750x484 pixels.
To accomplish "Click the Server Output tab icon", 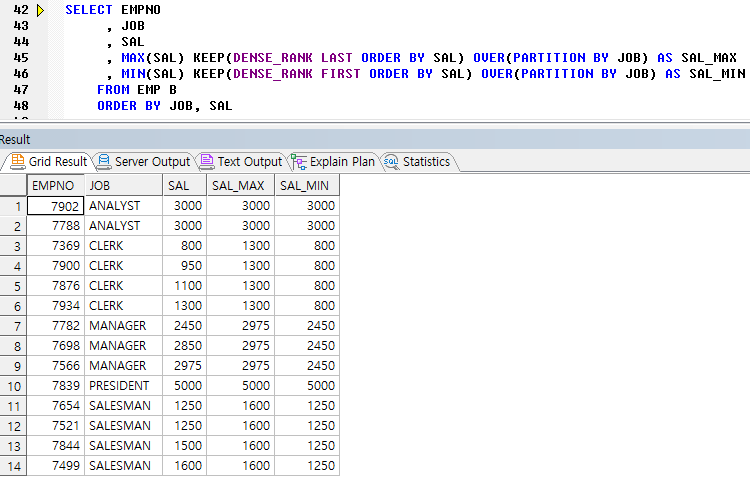I will click(104, 162).
